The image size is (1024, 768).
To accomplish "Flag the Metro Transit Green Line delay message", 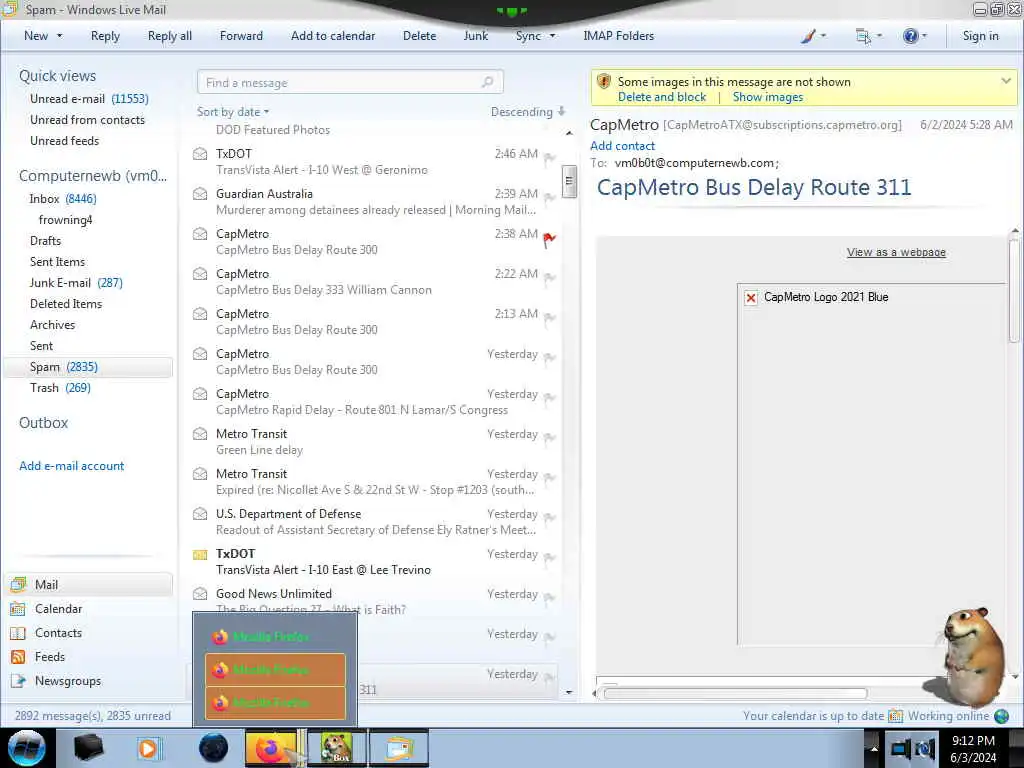I will 549,438.
